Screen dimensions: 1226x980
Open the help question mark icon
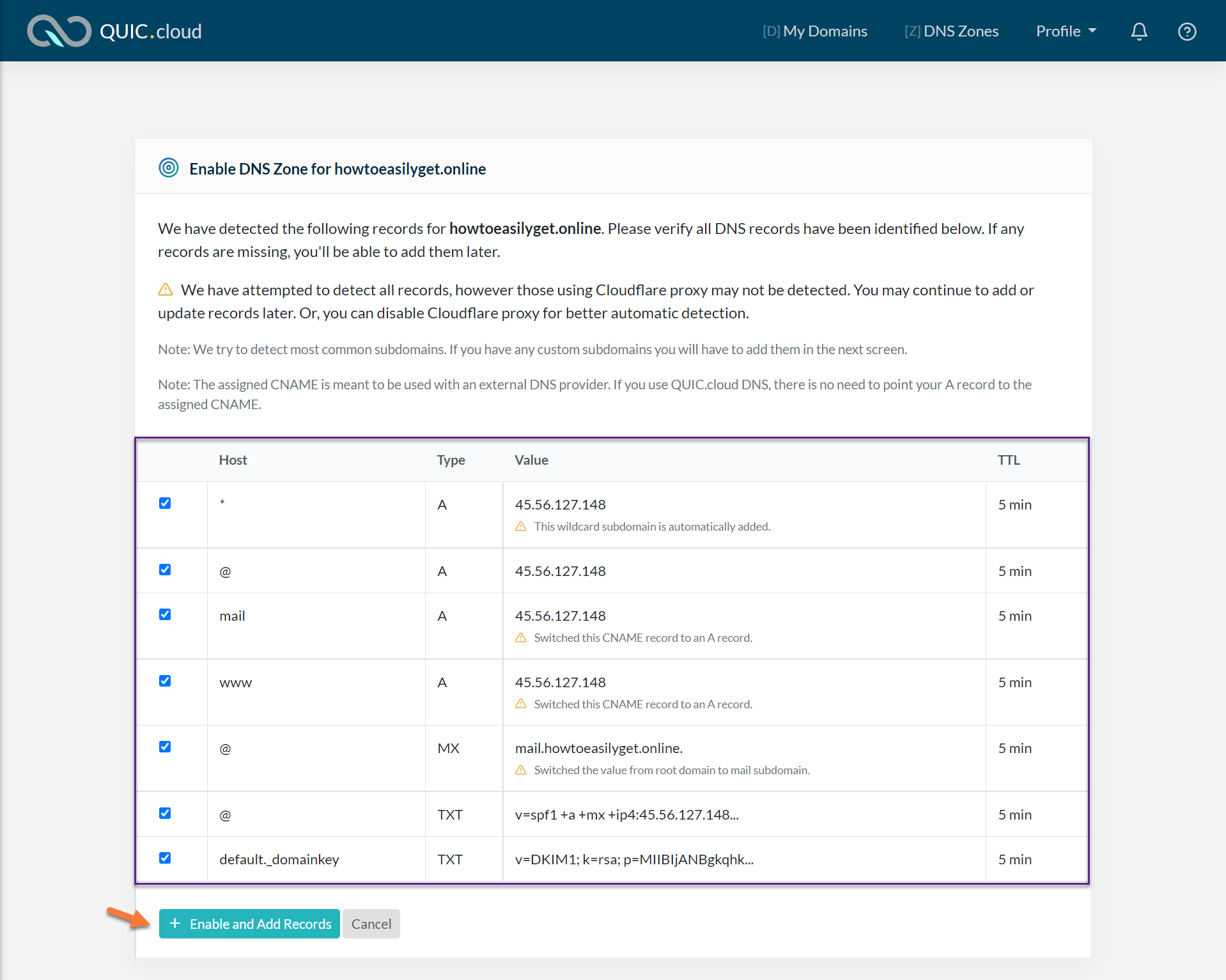tap(1186, 31)
